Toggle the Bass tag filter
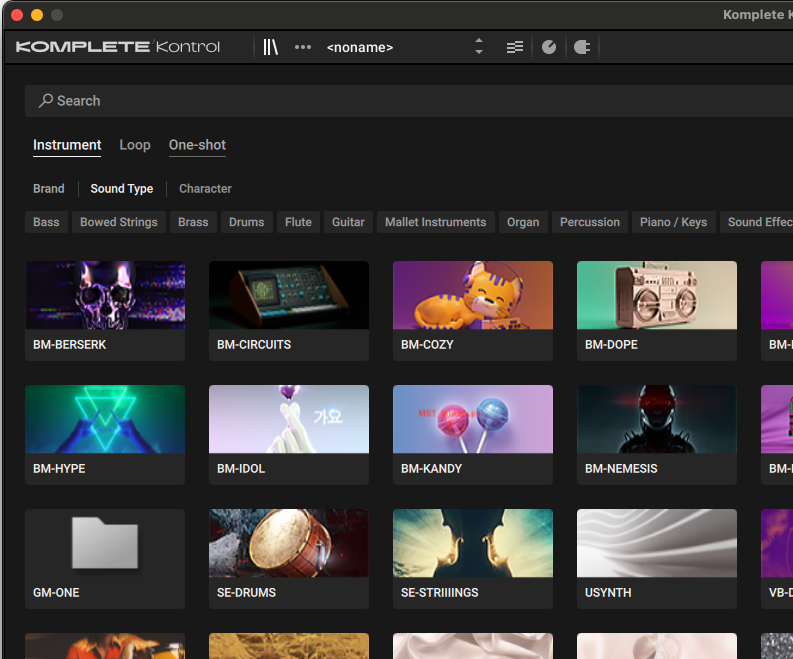This screenshot has width=793, height=659. (46, 222)
